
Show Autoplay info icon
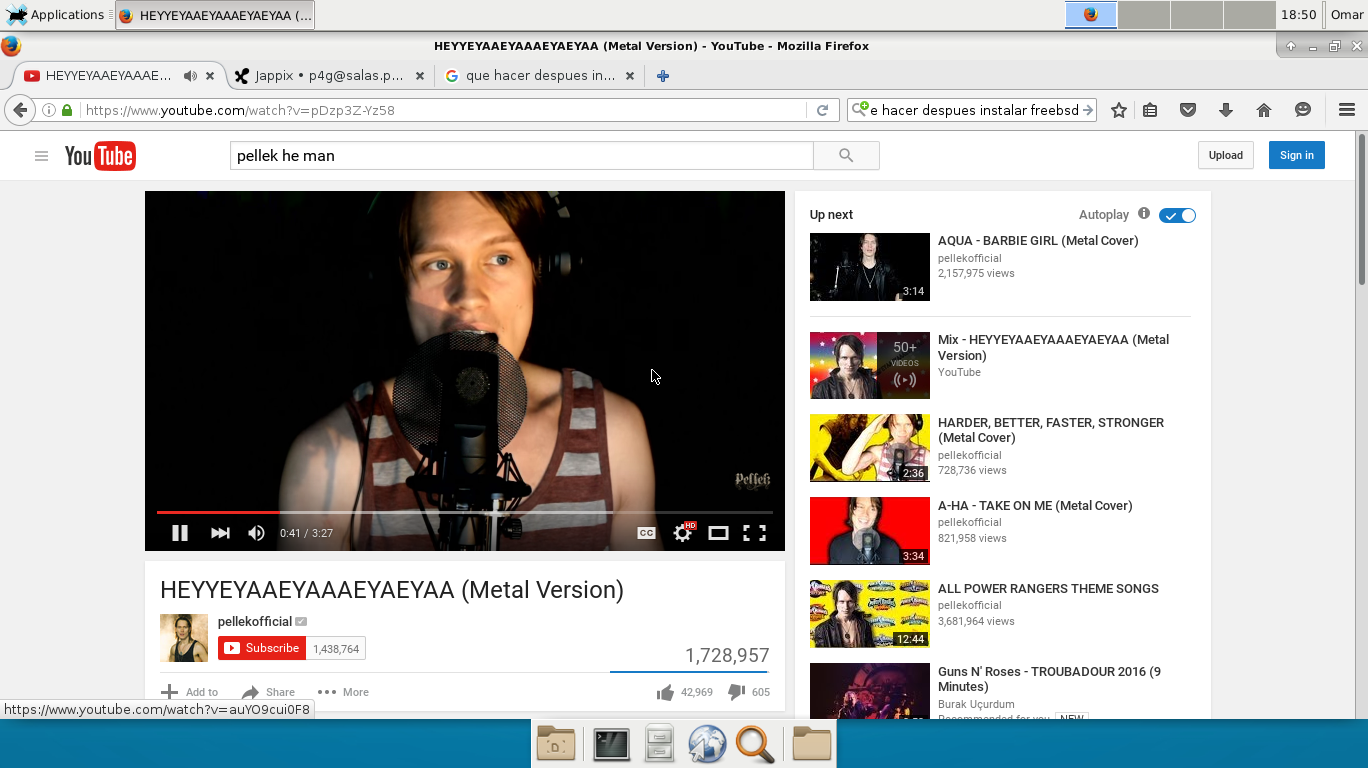[1144, 214]
